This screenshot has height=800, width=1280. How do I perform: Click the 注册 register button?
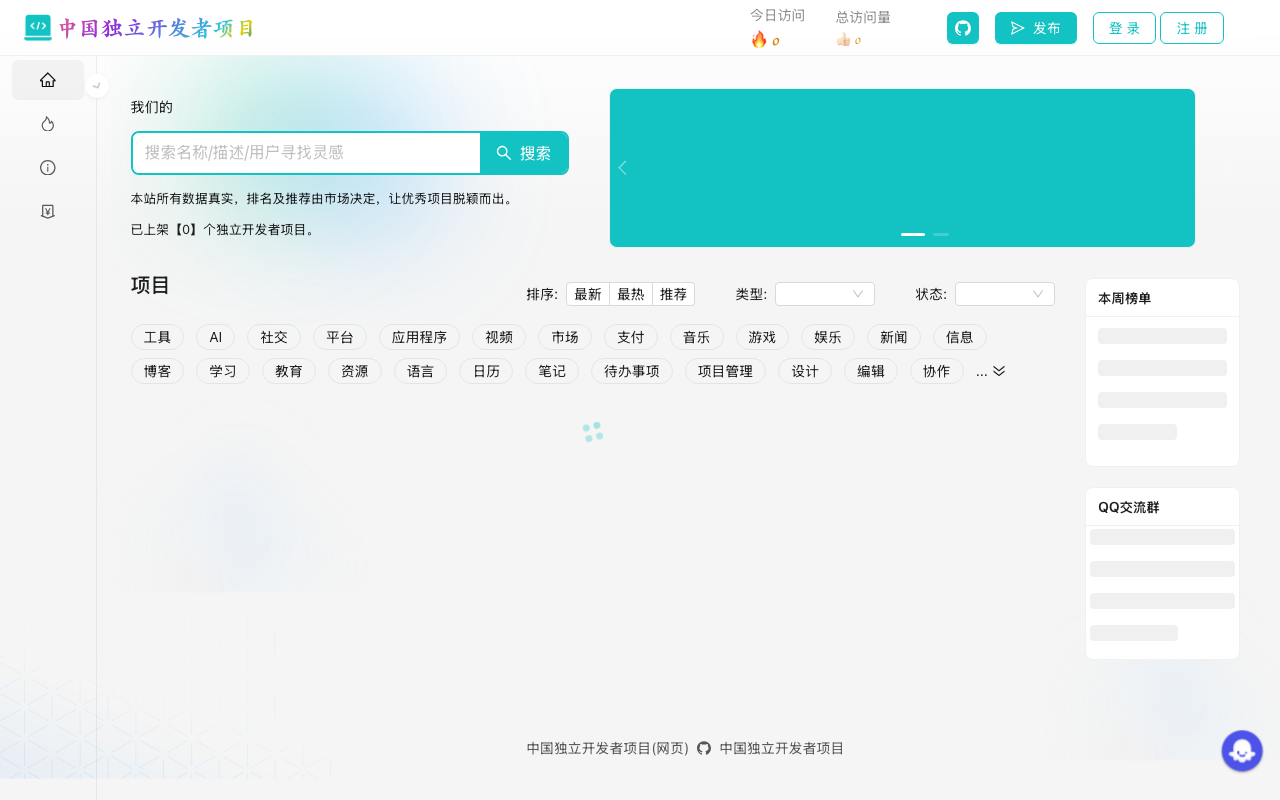click(1192, 28)
